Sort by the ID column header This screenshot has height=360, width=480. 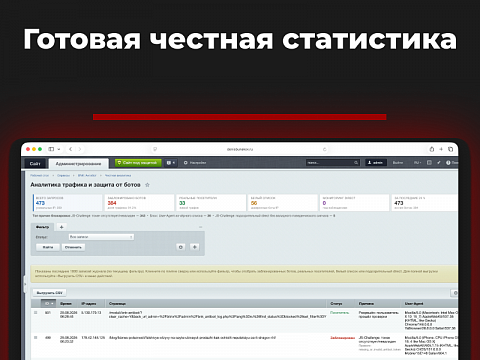click(x=49, y=304)
